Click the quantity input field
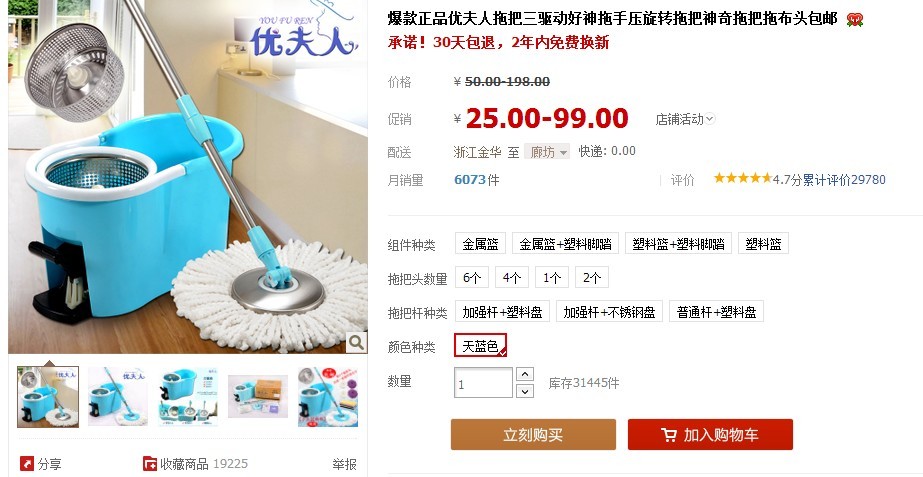Viewport: 923px width, 477px height. [x=483, y=383]
